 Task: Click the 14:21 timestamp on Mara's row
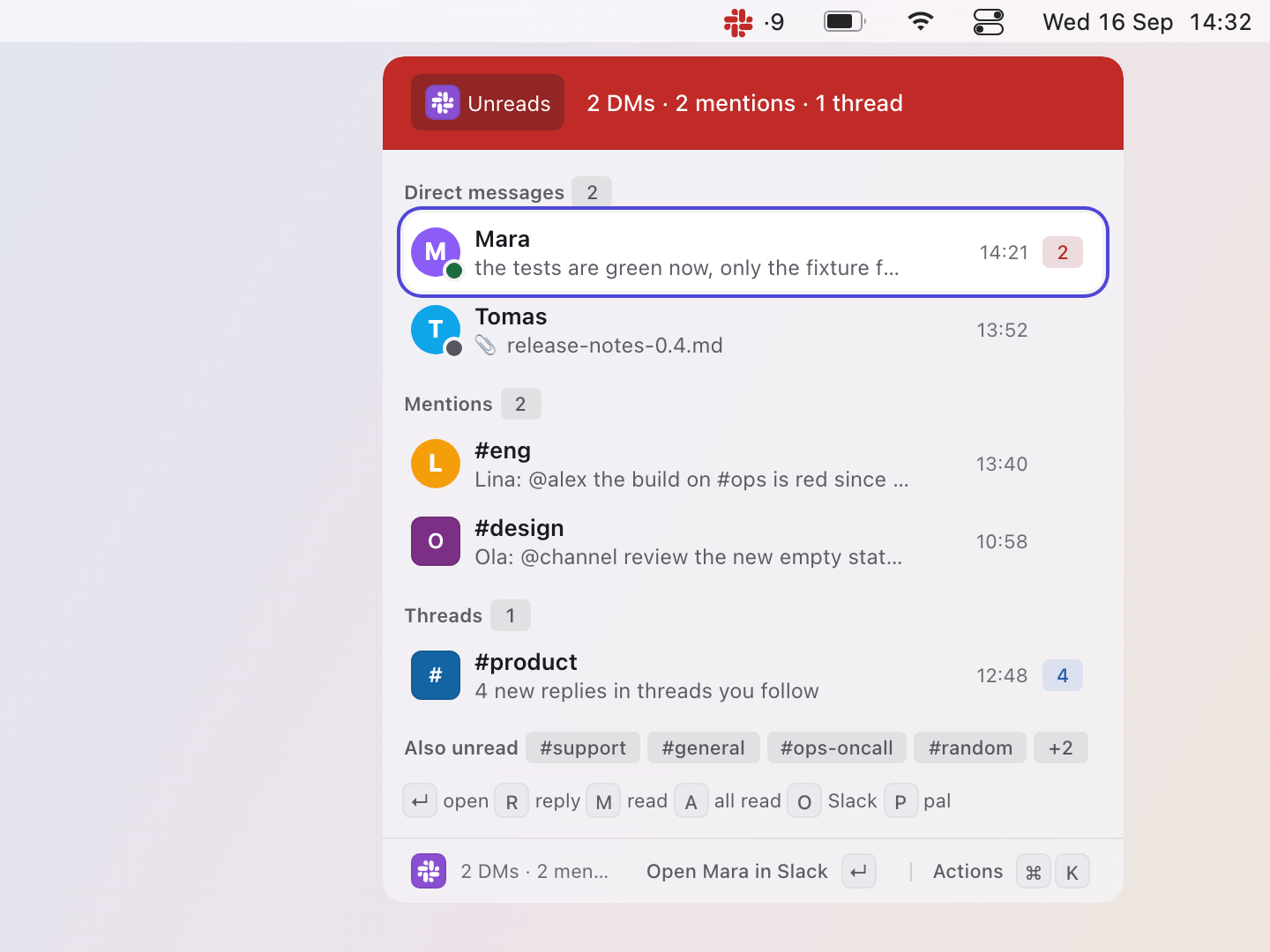(1004, 252)
